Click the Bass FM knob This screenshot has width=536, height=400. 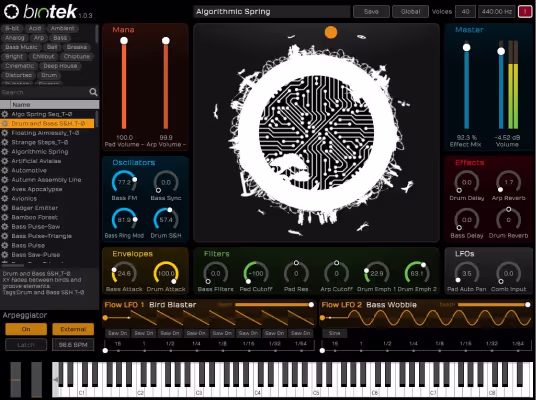click(124, 183)
